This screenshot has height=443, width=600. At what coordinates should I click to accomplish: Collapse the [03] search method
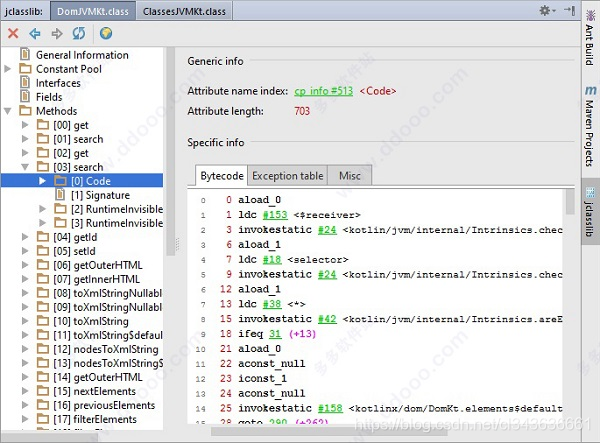tap(25, 167)
